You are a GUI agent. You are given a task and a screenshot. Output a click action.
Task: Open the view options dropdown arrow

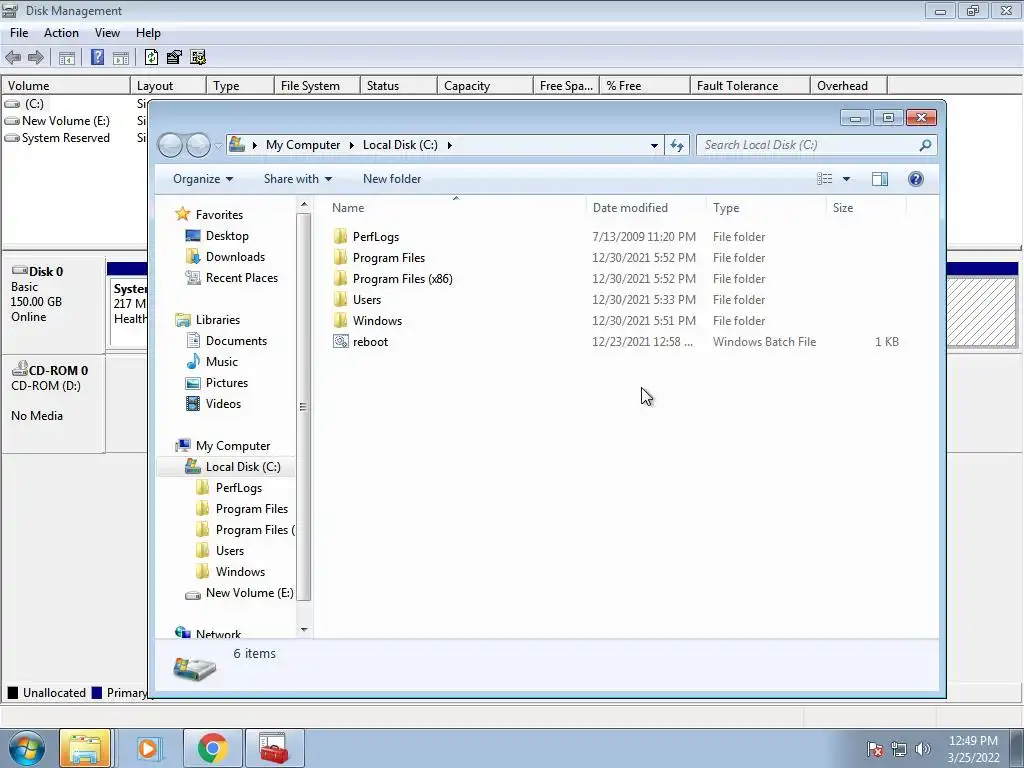click(x=846, y=179)
